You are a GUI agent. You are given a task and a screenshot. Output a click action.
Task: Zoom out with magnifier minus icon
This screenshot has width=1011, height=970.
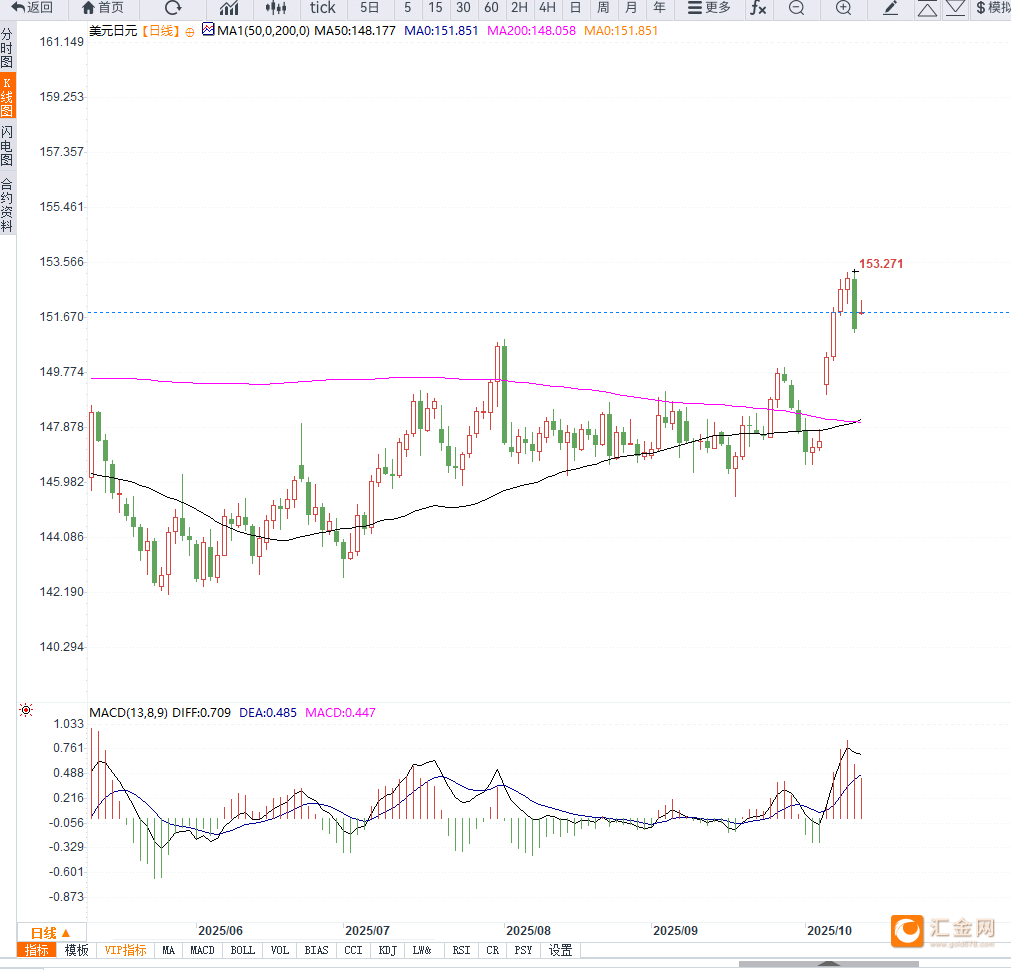click(797, 8)
